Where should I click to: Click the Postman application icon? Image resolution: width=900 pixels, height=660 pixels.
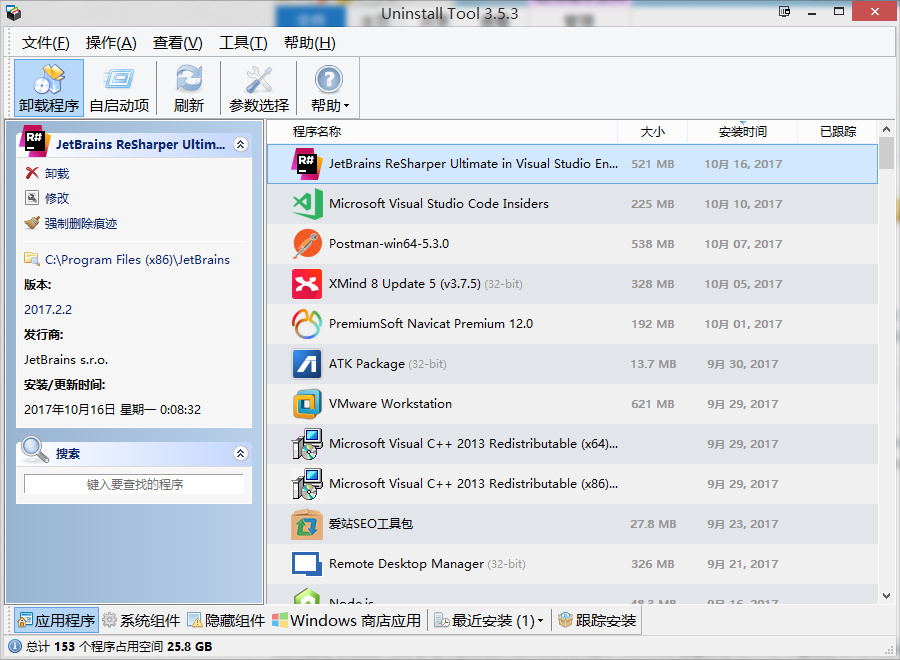(306, 243)
